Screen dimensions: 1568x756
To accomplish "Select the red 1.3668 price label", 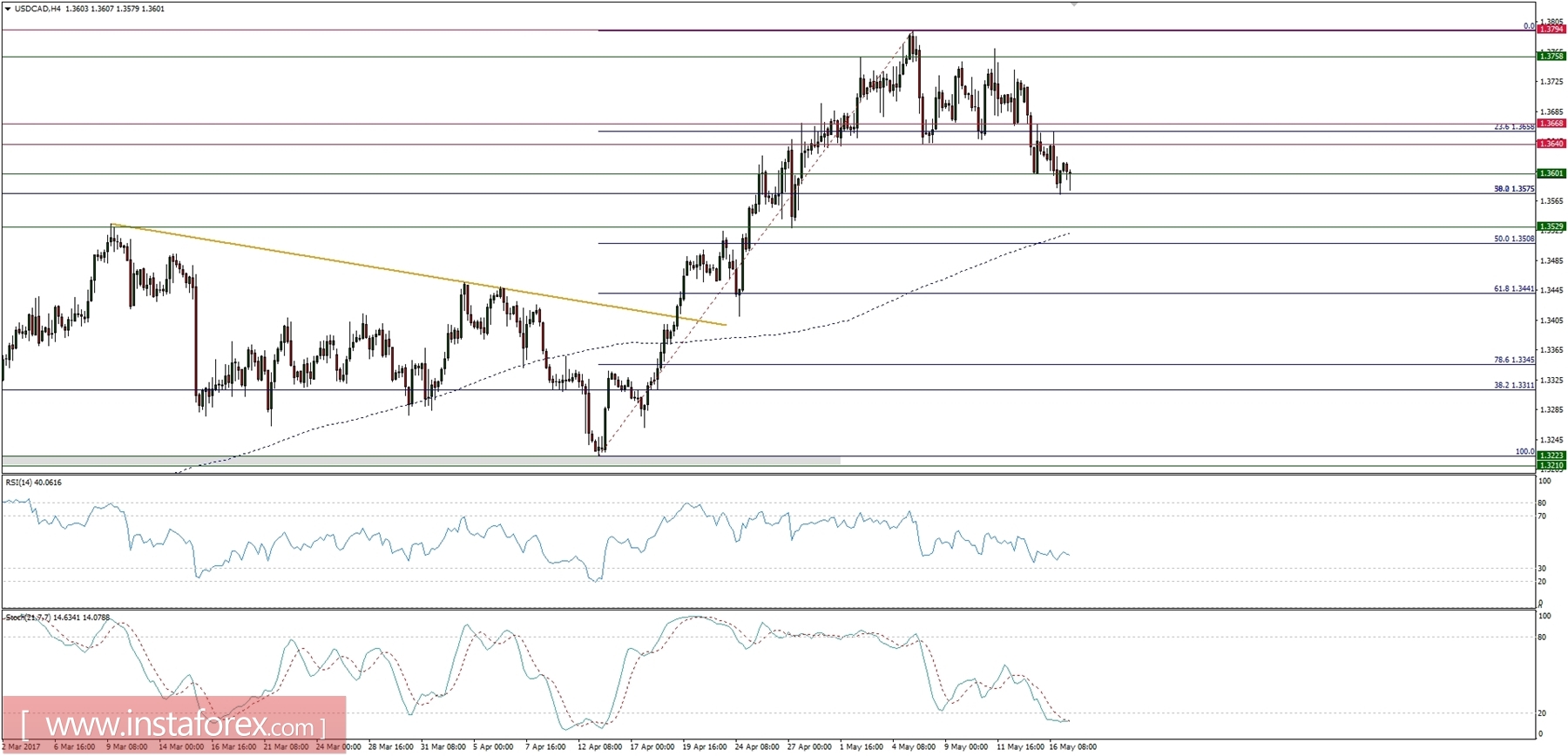I will tap(1551, 124).
